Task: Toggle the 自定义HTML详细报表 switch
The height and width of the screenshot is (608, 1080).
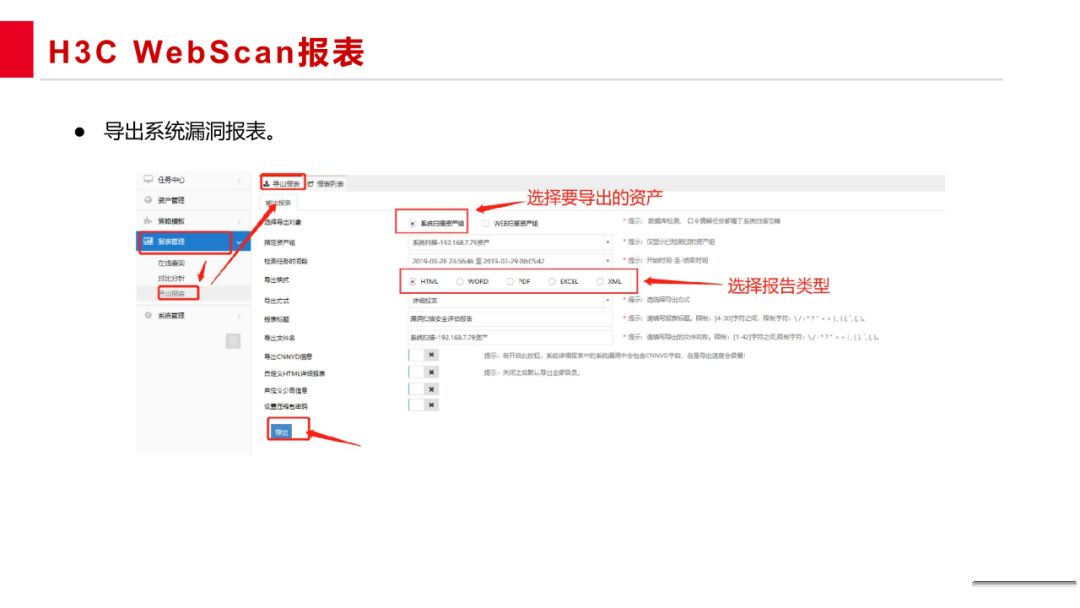Action: (423, 372)
